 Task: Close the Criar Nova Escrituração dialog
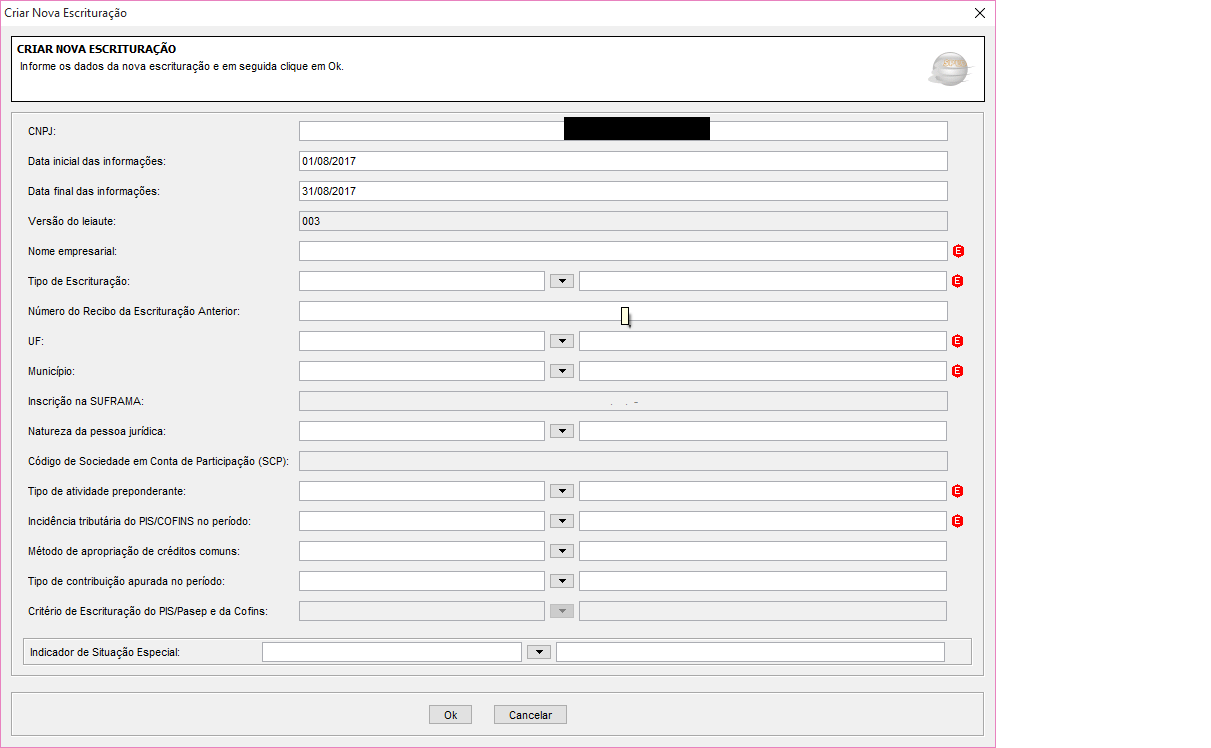(980, 13)
